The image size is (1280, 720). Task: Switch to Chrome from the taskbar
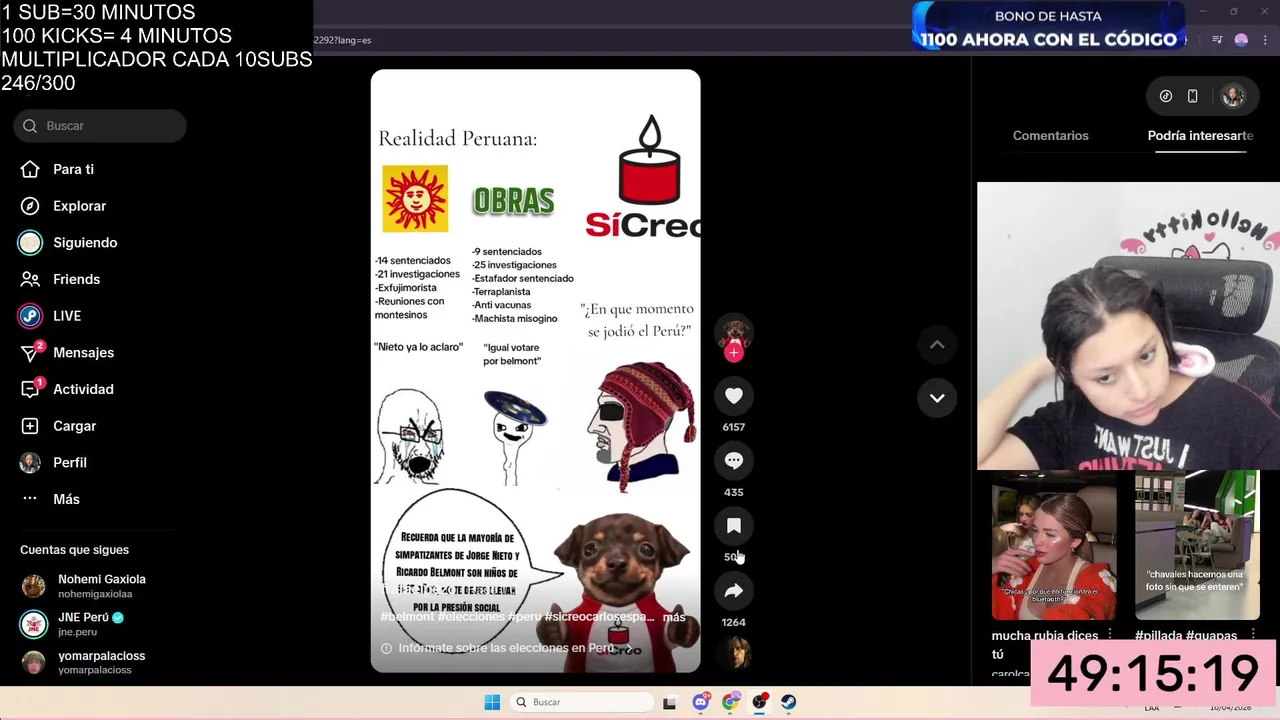click(x=730, y=702)
